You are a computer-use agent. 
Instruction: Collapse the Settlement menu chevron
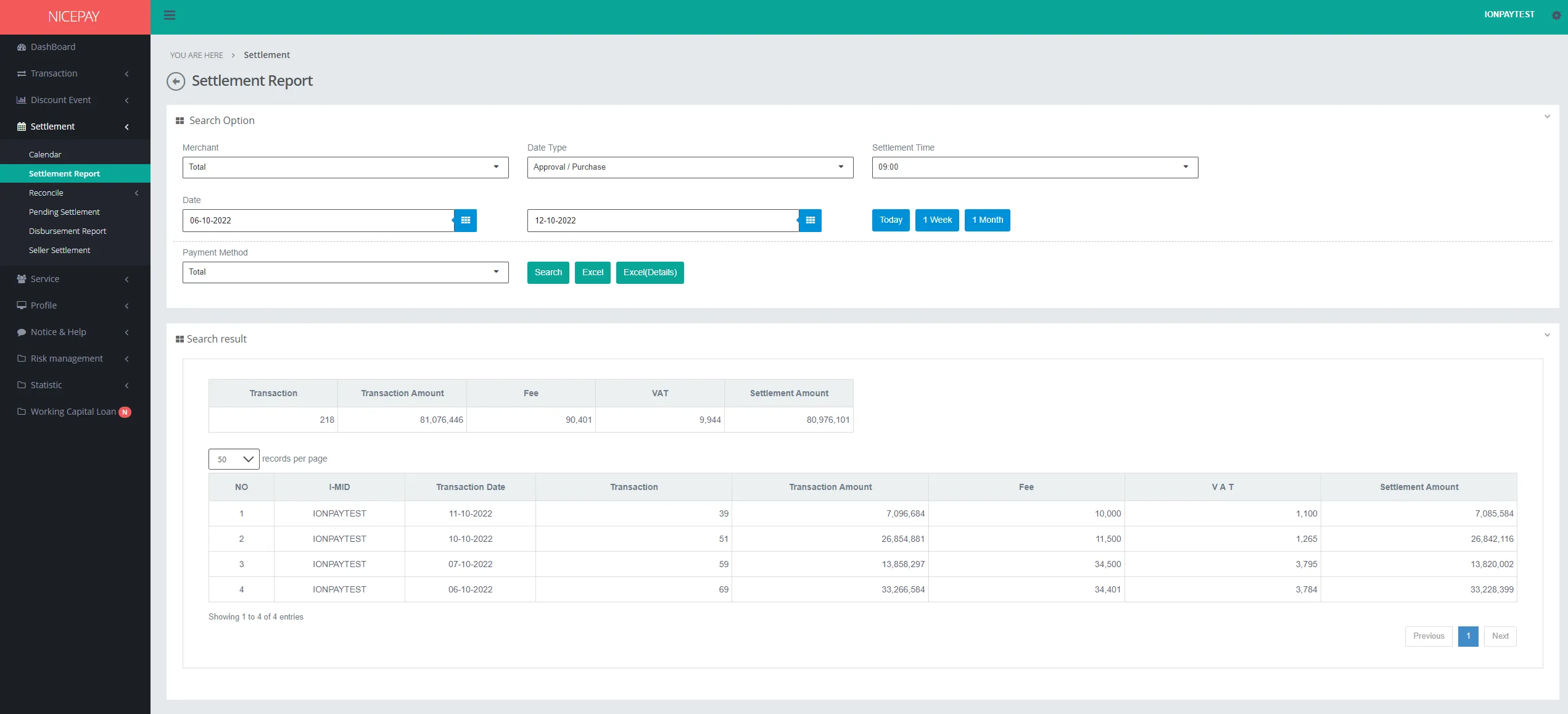point(126,127)
